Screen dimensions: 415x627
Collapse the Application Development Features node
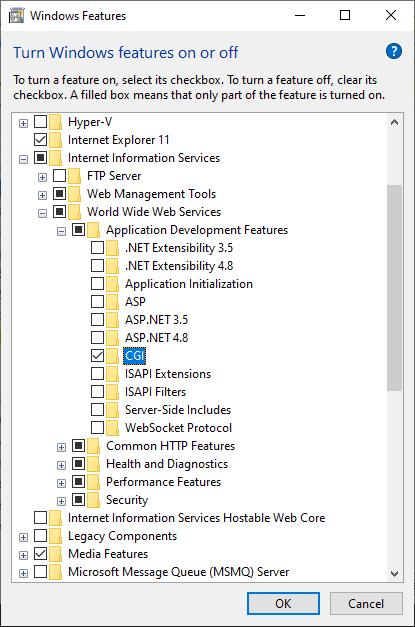tap(61, 231)
